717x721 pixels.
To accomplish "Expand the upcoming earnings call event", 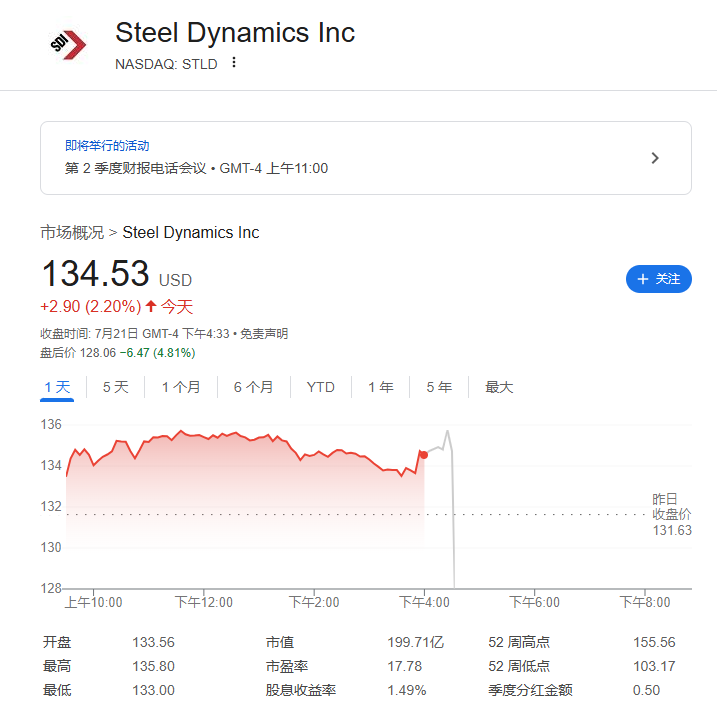I will click(x=655, y=158).
